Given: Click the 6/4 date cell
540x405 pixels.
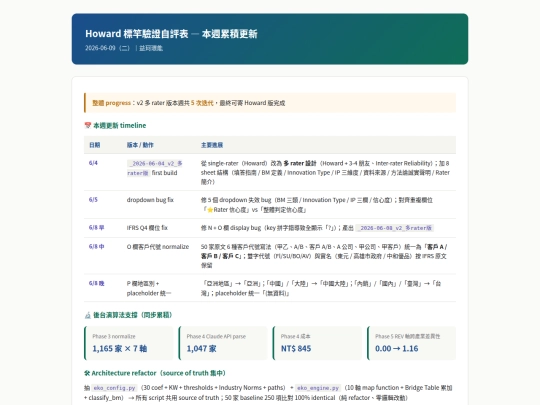Looking at the screenshot, I should point(93,163).
